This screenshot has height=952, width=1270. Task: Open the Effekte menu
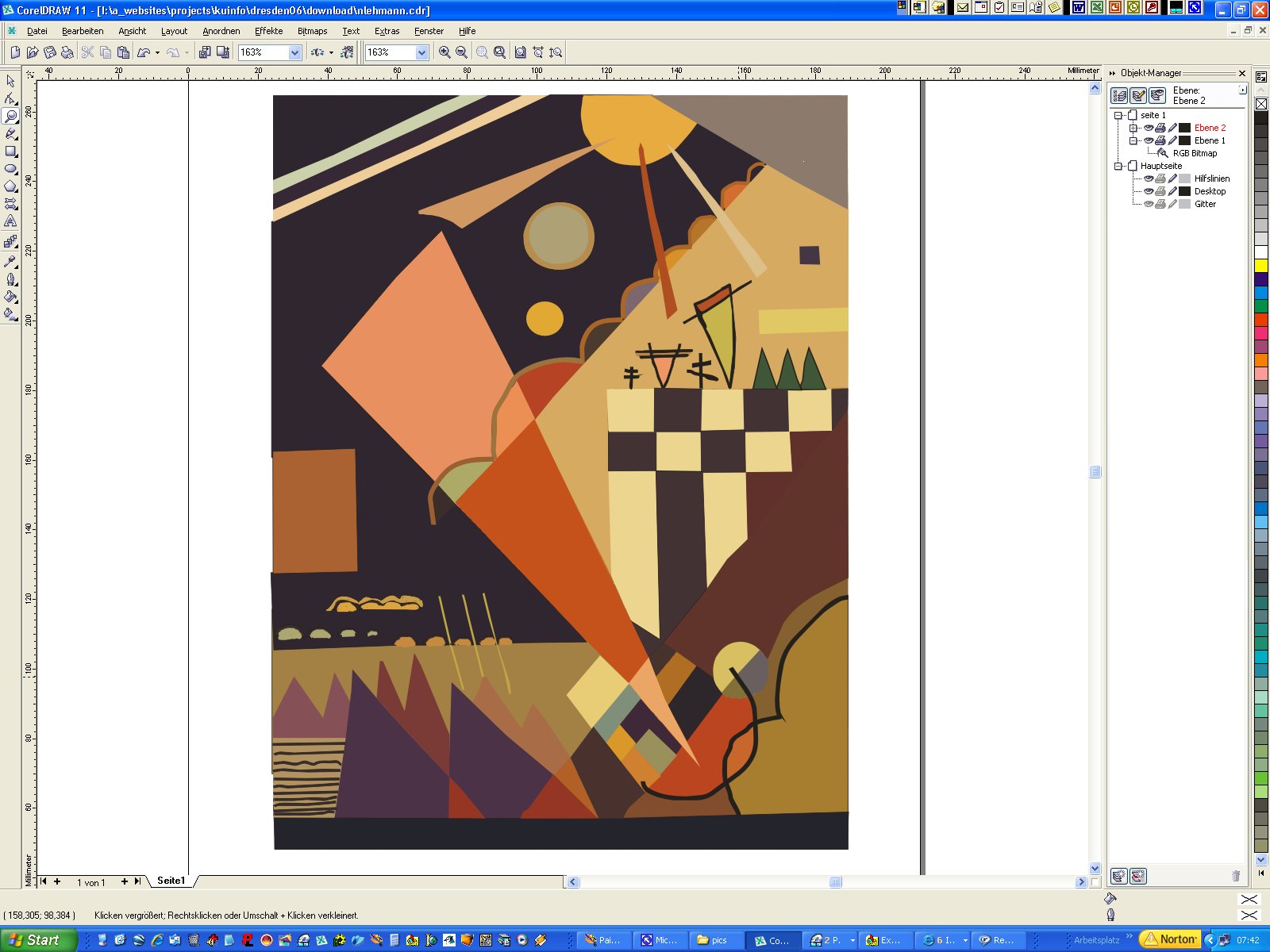point(269,31)
